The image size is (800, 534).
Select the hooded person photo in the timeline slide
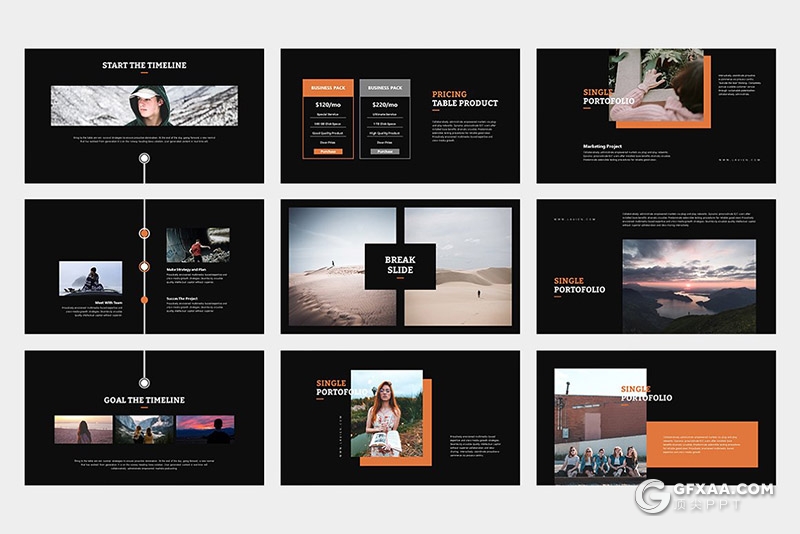click(144, 105)
